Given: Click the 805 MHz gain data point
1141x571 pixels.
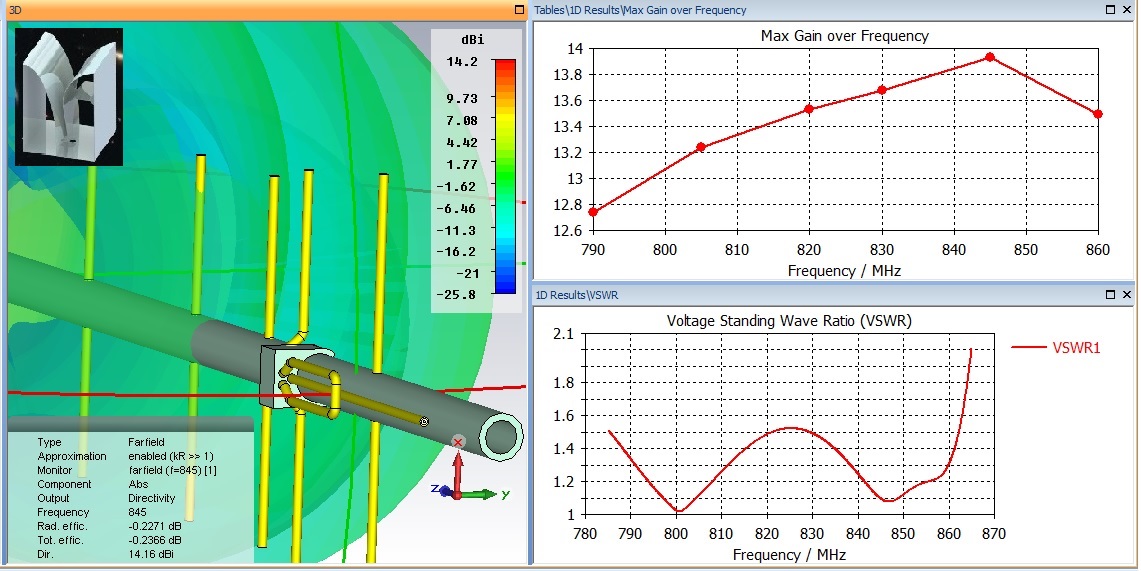Looking at the screenshot, I should point(701,147).
